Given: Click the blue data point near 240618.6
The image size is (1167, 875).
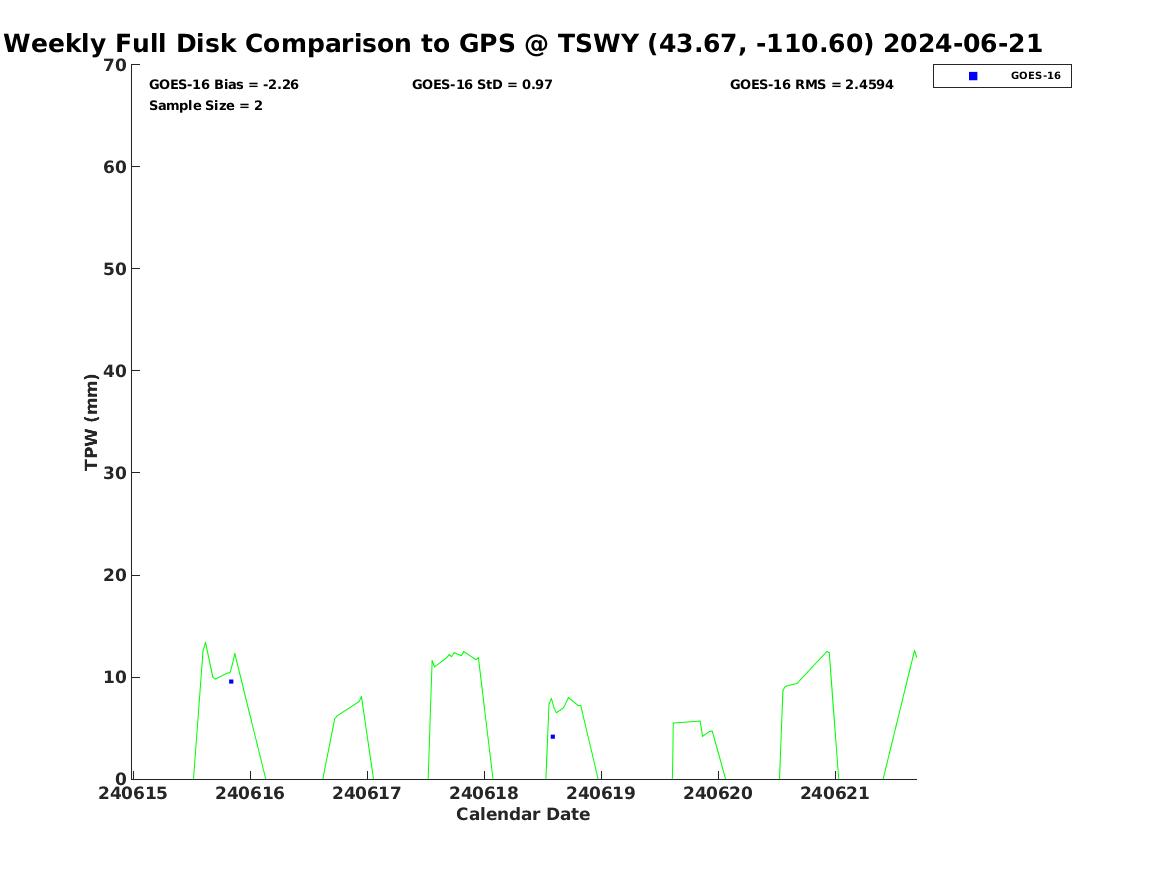Looking at the screenshot, I should pyautogui.click(x=552, y=737).
